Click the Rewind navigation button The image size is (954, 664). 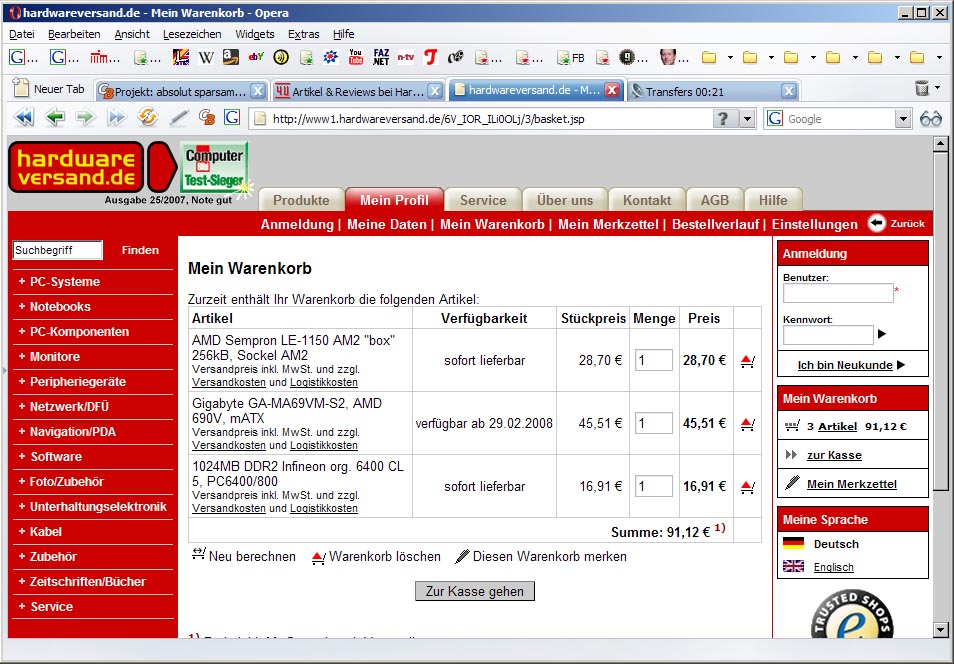pyautogui.click(x=24, y=117)
